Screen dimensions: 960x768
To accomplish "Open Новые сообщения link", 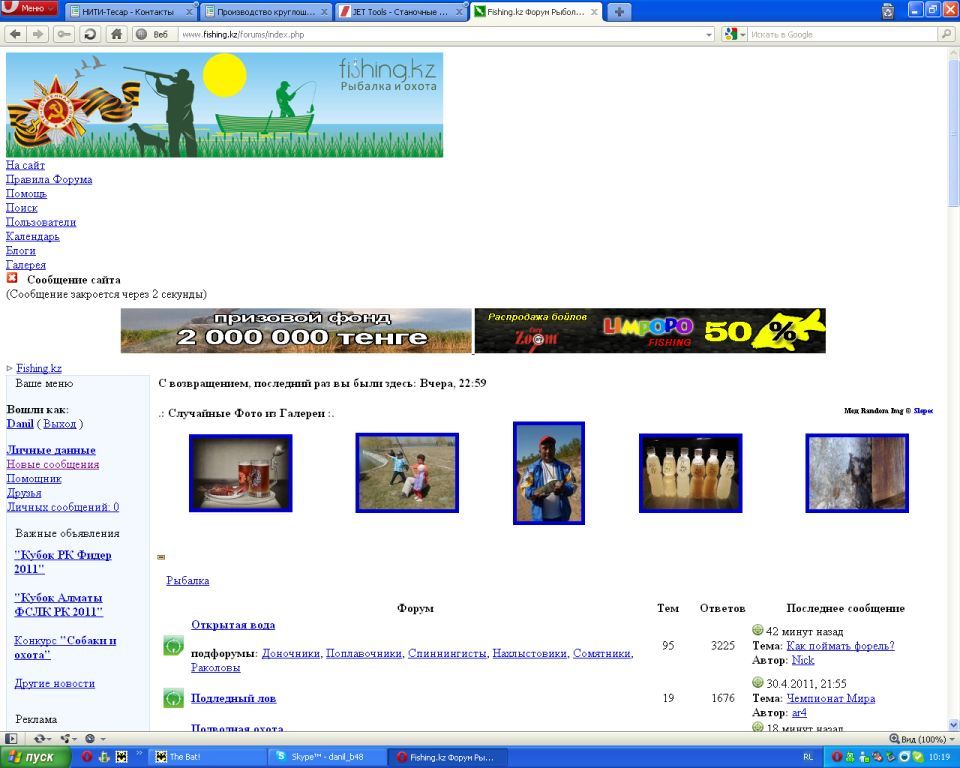I will point(53,465).
